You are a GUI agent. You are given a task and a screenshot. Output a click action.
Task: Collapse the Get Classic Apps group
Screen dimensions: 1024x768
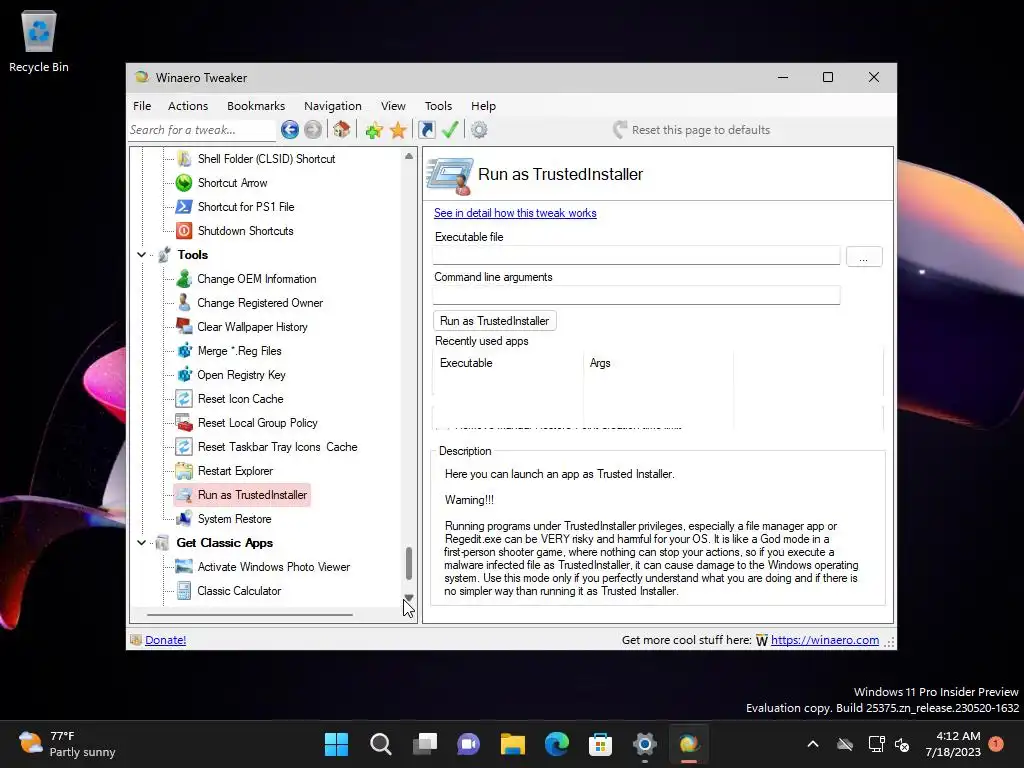(x=142, y=543)
